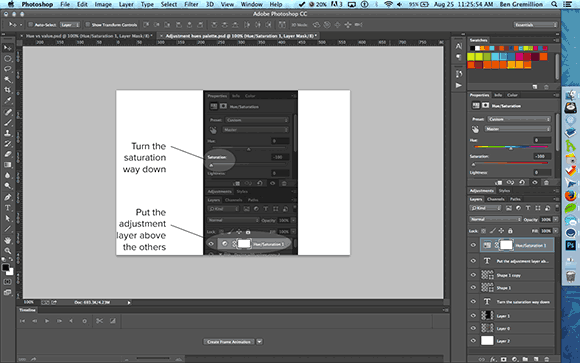Open the blend mode Normal dropdown

click(495, 219)
